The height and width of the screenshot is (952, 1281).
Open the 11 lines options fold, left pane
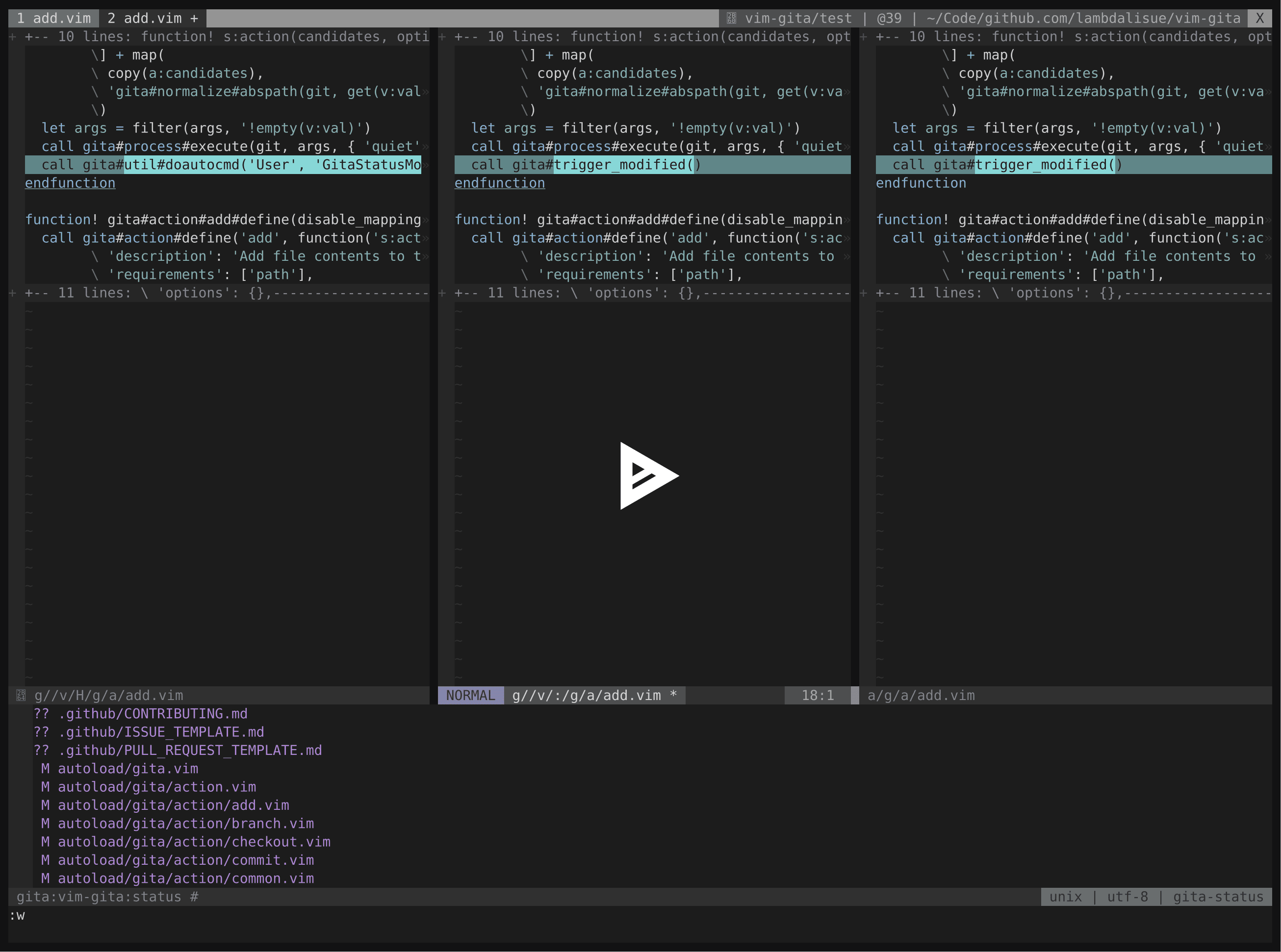(x=219, y=293)
